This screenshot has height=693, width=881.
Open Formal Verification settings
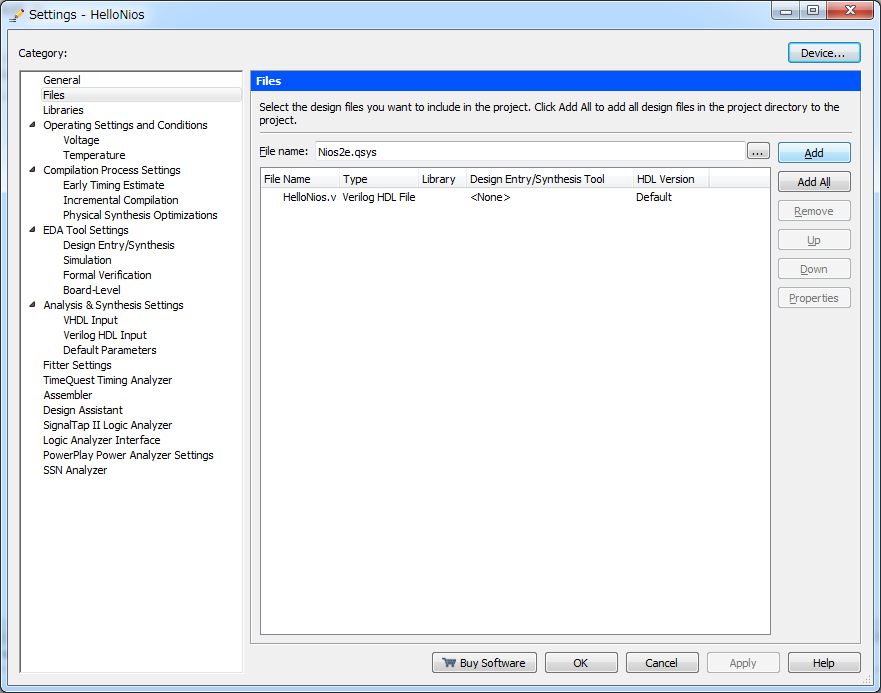107,275
